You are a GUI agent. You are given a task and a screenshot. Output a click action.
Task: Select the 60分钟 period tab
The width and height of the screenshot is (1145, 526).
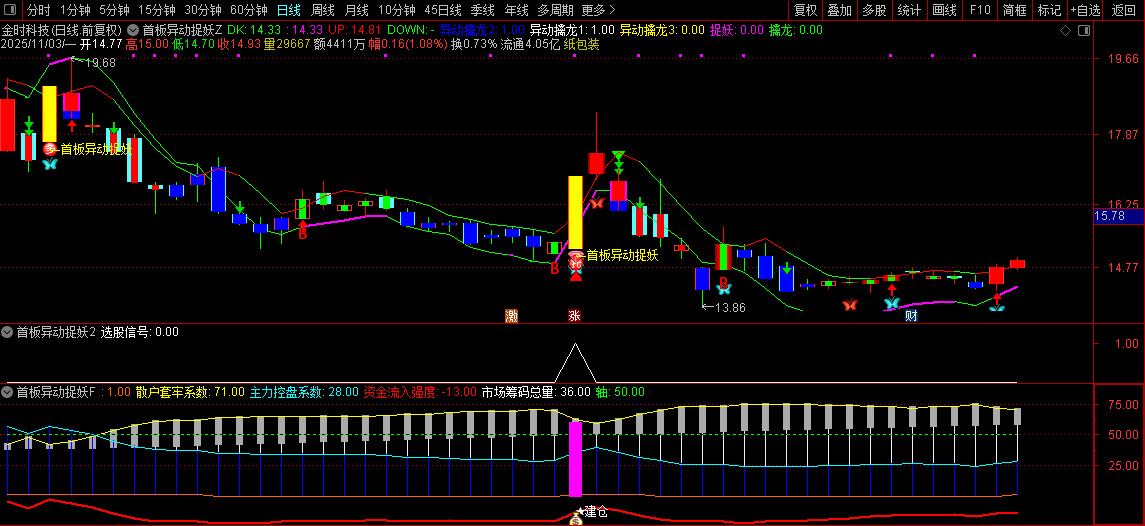click(248, 10)
